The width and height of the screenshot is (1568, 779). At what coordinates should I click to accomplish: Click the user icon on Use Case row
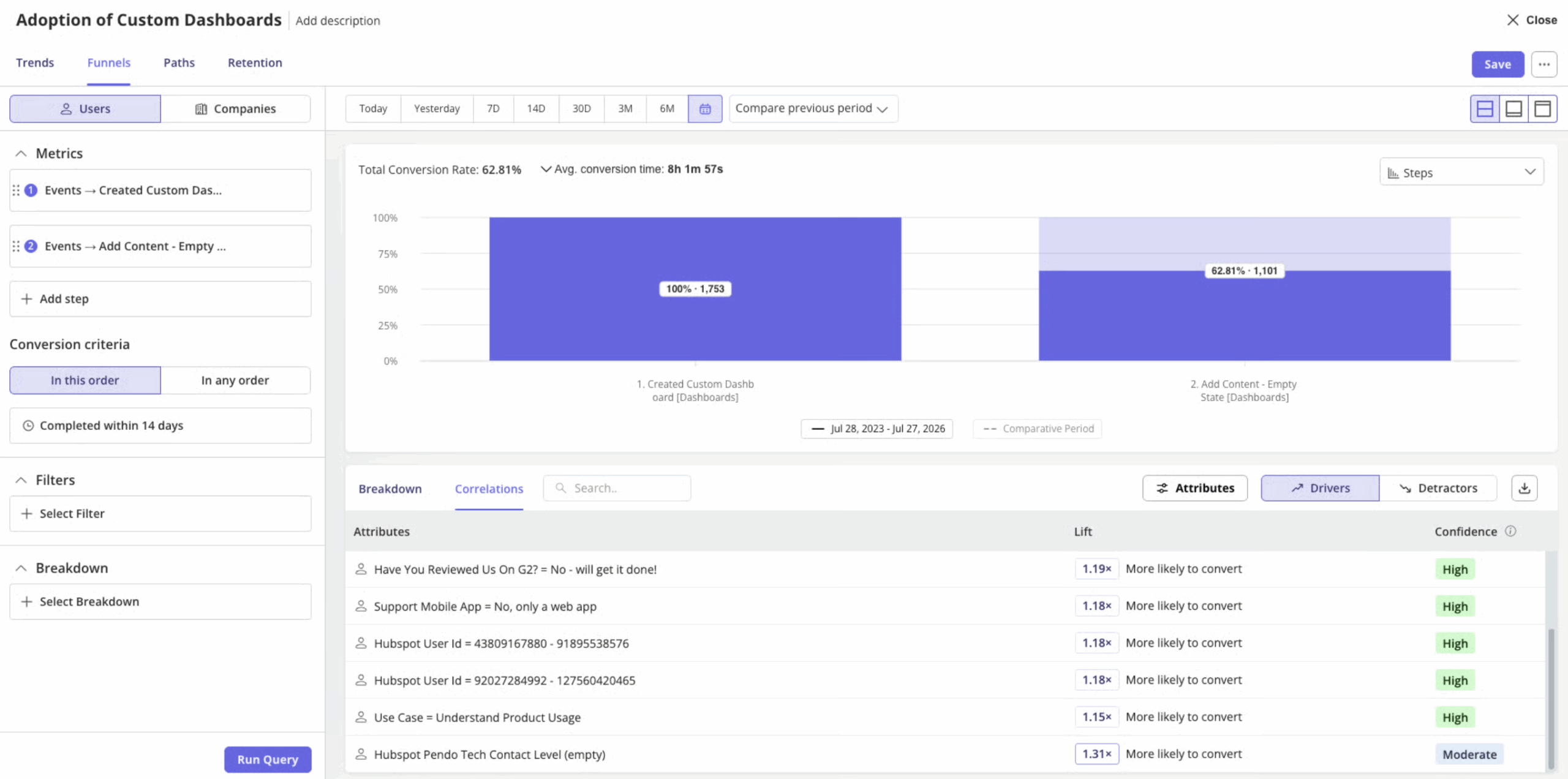pos(361,717)
